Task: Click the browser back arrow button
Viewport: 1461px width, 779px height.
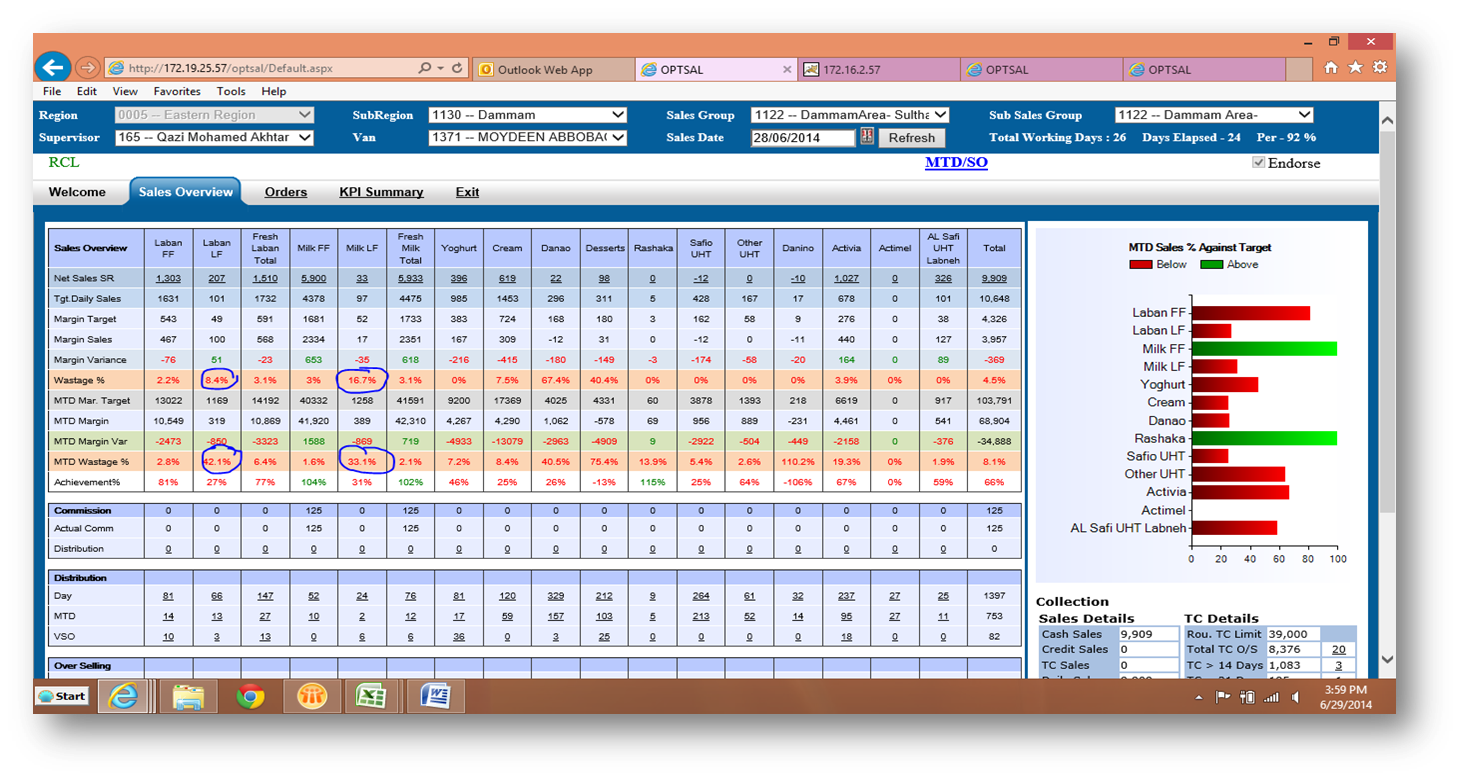Action: tap(53, 68)
